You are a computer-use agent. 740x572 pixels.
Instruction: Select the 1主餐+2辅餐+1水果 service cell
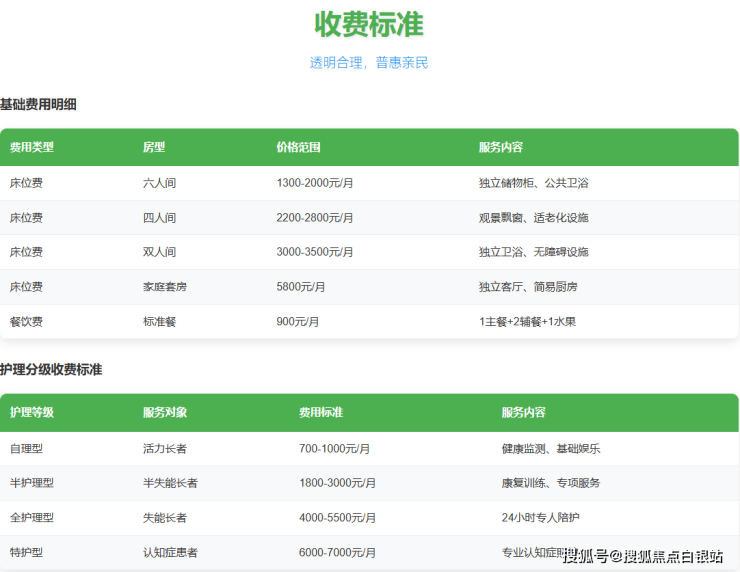pyautogui.click(x=527, y=322)
